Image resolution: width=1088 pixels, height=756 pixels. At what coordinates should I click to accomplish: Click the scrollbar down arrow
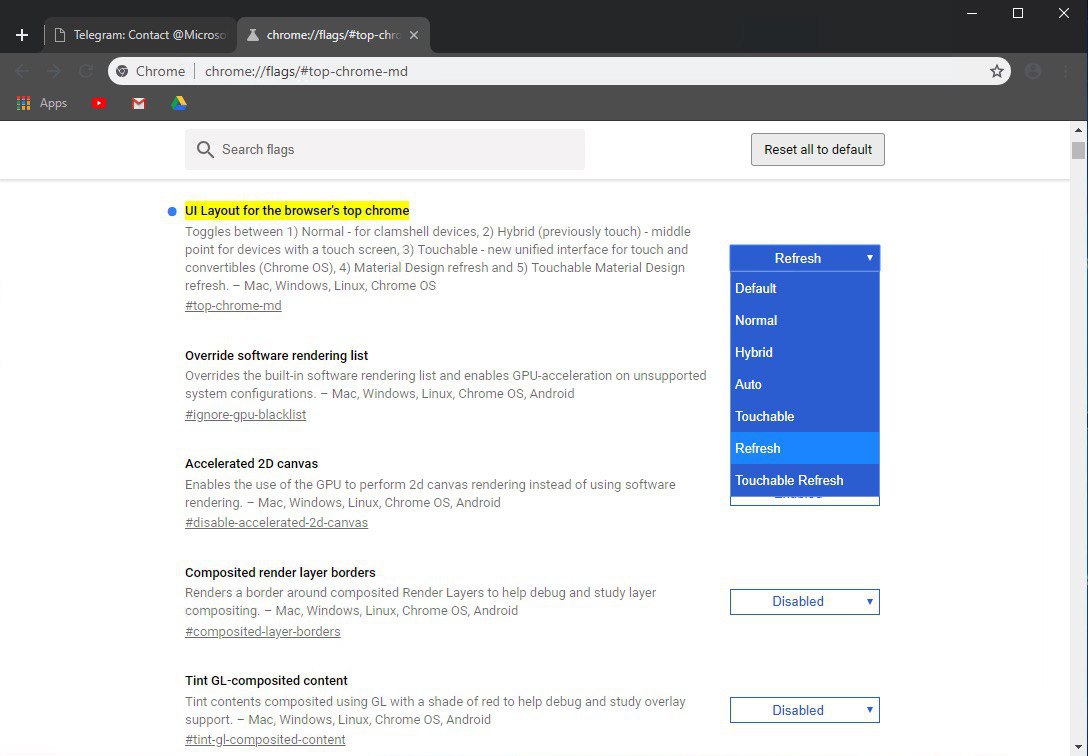click(x=1078, y=748)
